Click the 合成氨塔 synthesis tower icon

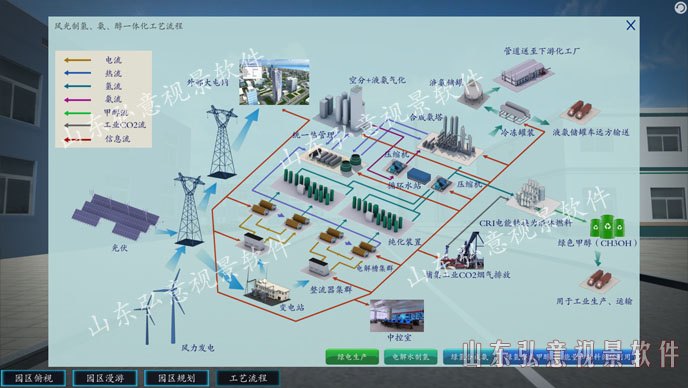pyautogui.click(x=450, y=139)
